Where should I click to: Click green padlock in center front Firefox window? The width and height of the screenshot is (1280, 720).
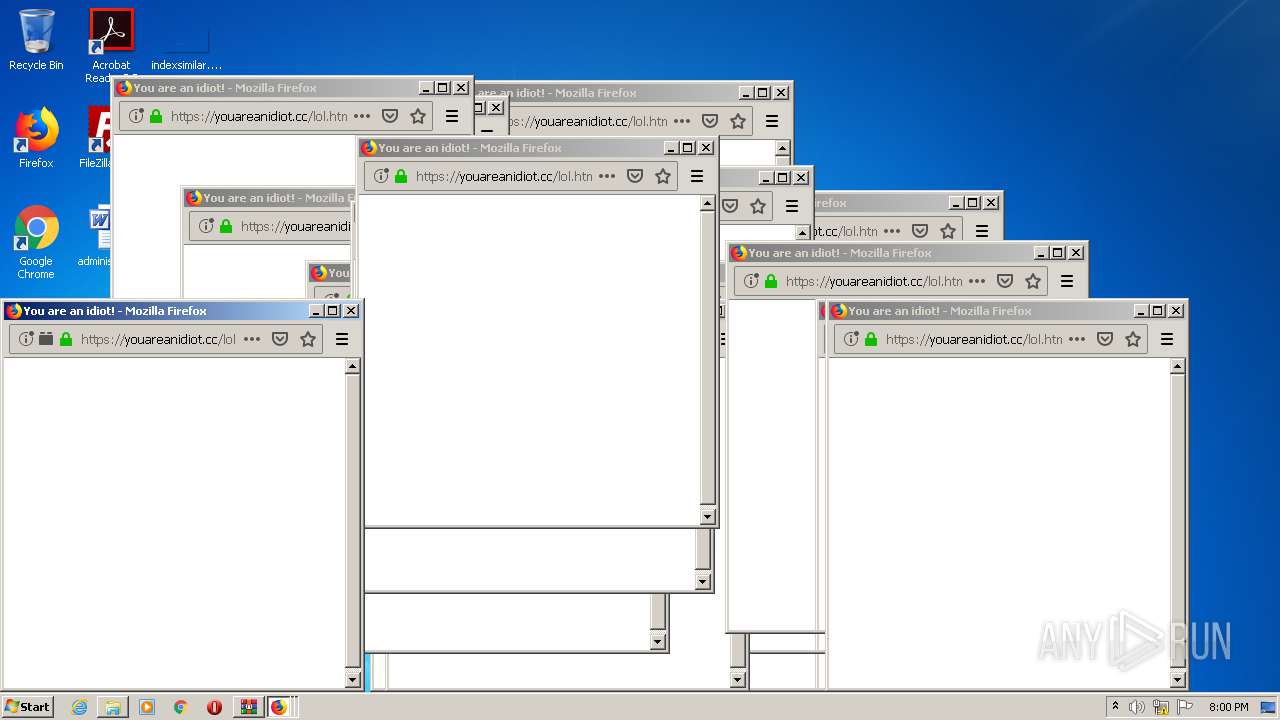[x=401, y=176]
